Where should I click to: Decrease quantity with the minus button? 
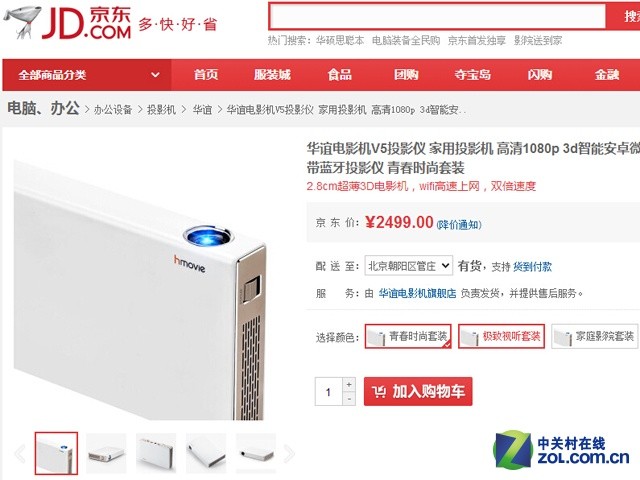coord(349,398)
